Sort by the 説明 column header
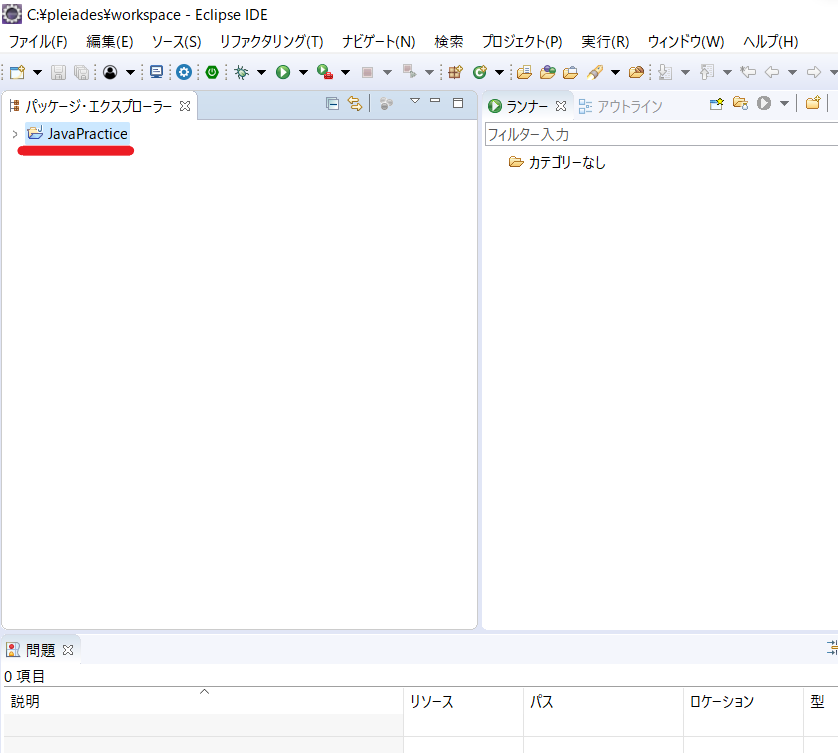This screenshot has height=753, width=838. [203, 701]
